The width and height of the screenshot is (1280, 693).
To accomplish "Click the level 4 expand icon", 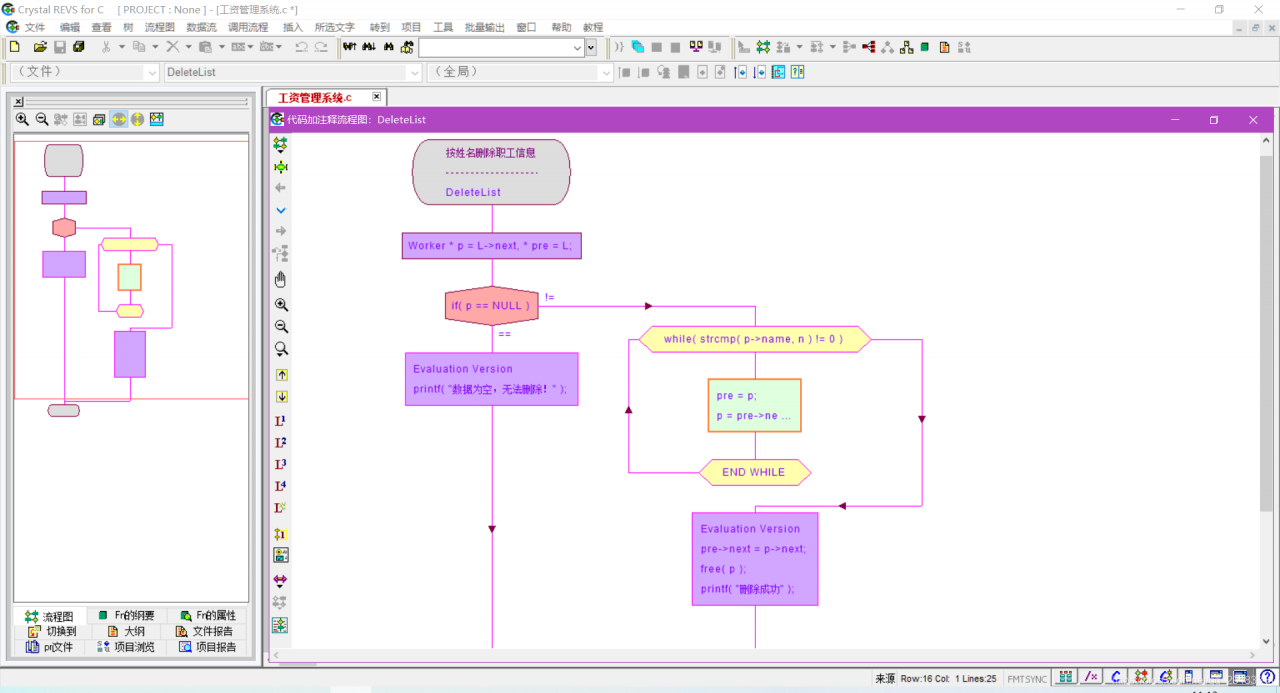I will click(x=281, y=487).
